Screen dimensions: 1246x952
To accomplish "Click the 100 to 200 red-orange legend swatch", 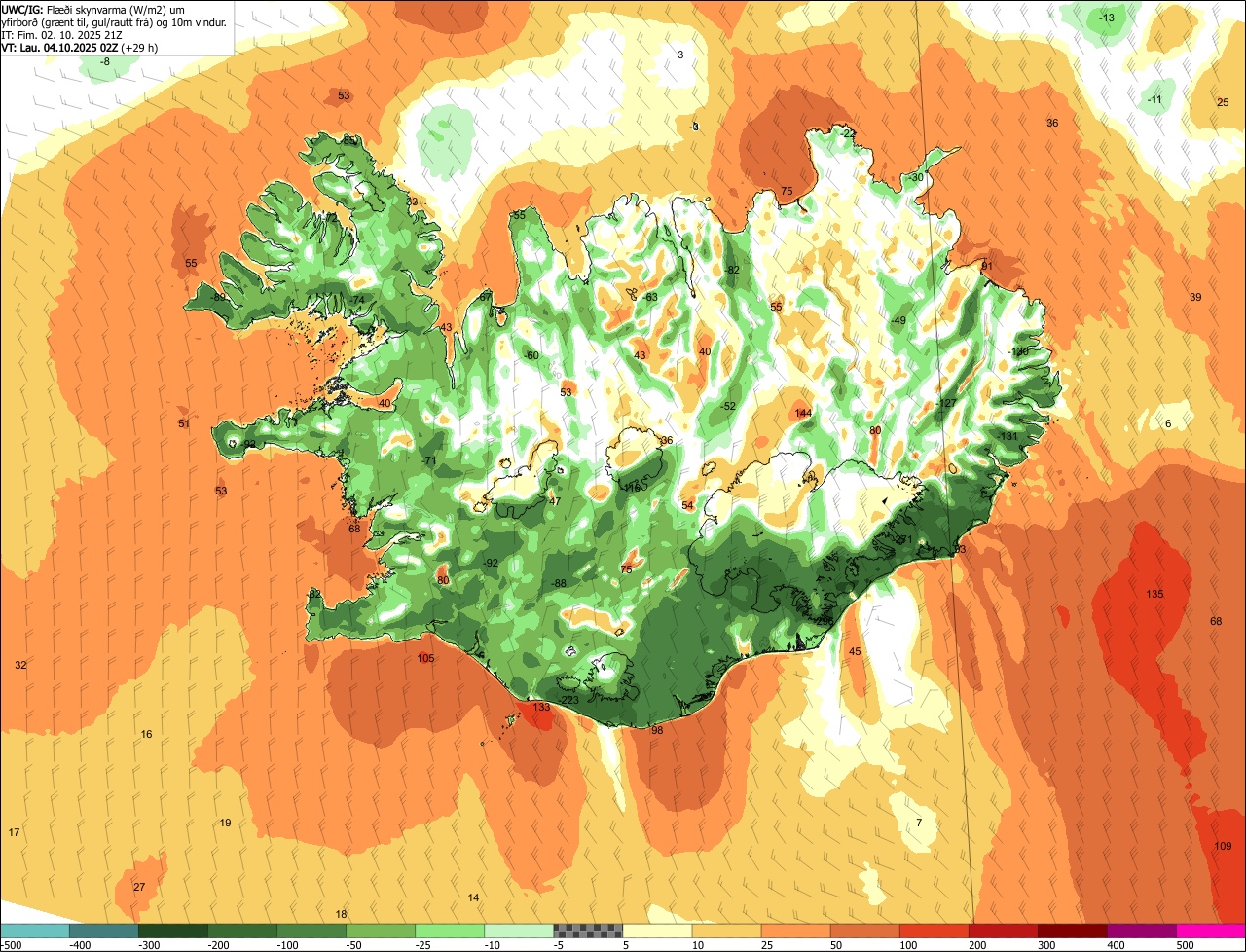I will coord(934,930).
